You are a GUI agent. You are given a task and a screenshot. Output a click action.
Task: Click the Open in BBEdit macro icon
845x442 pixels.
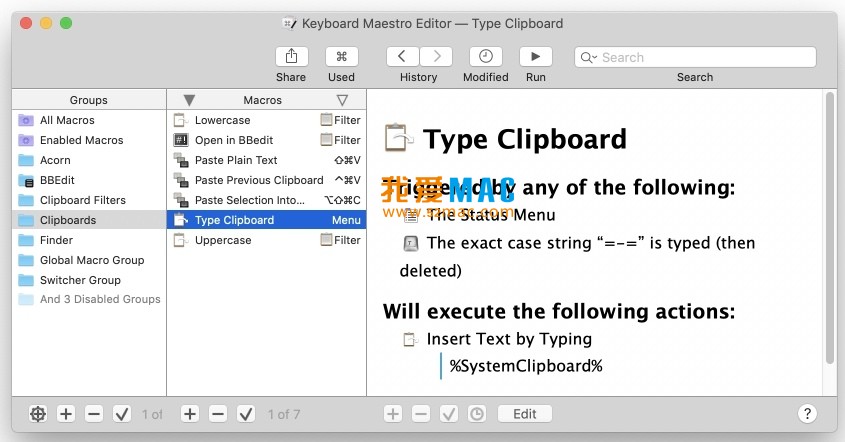pos(181,140)
